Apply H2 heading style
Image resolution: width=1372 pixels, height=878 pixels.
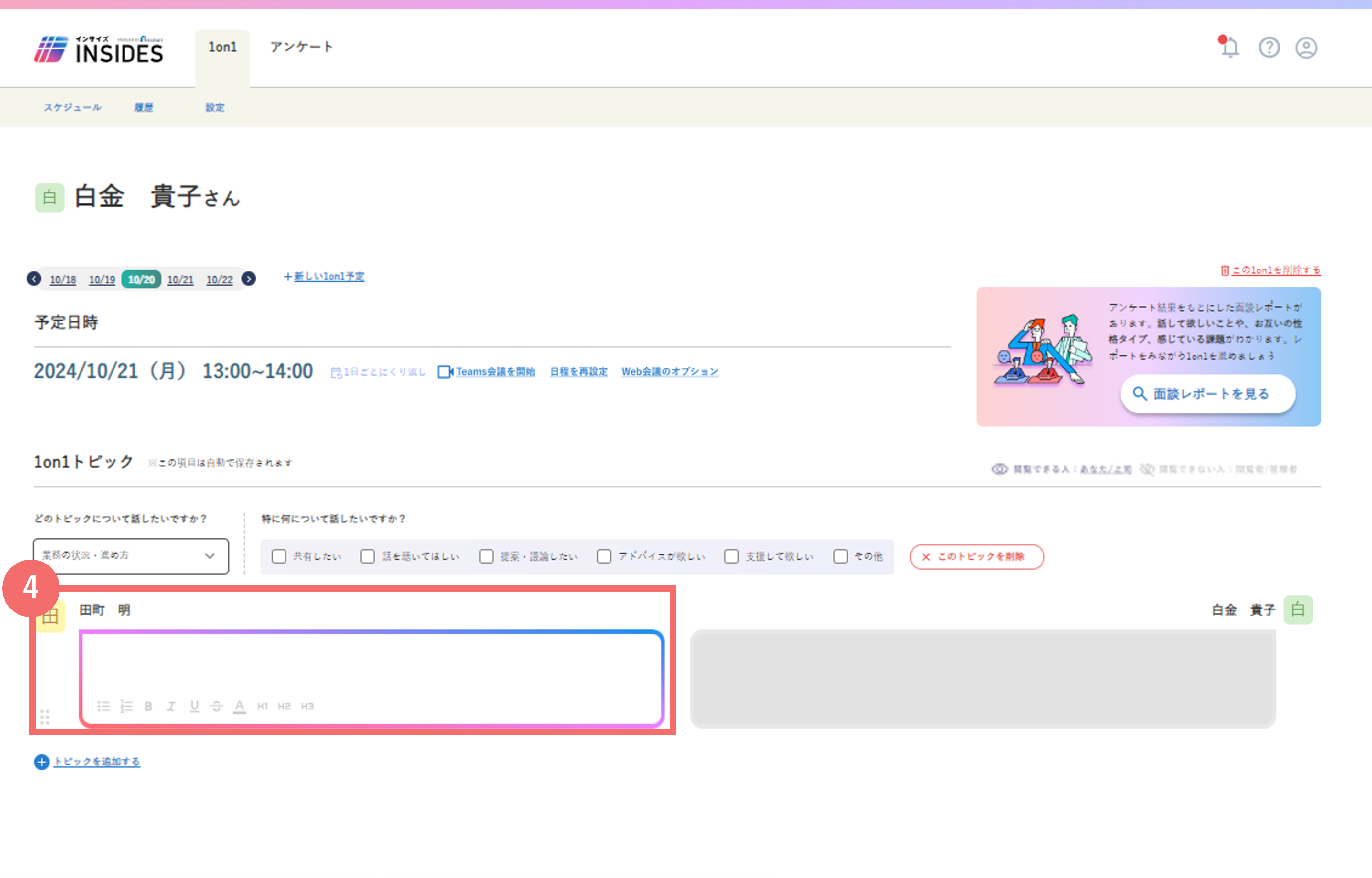click(284, 707)
